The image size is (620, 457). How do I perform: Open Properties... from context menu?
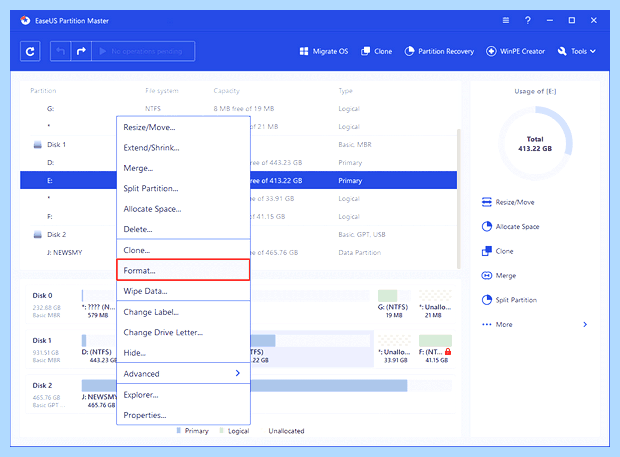pyautogui.click(x=183, y=415)
